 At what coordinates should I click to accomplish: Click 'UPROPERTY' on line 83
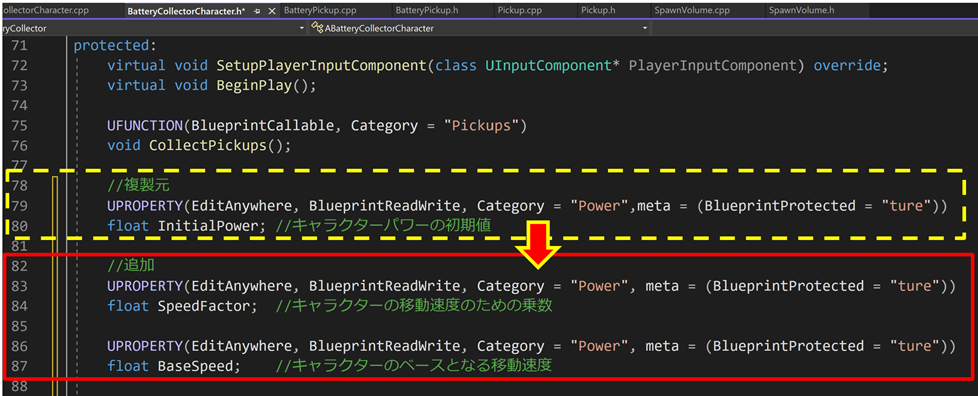coord(145,286)
